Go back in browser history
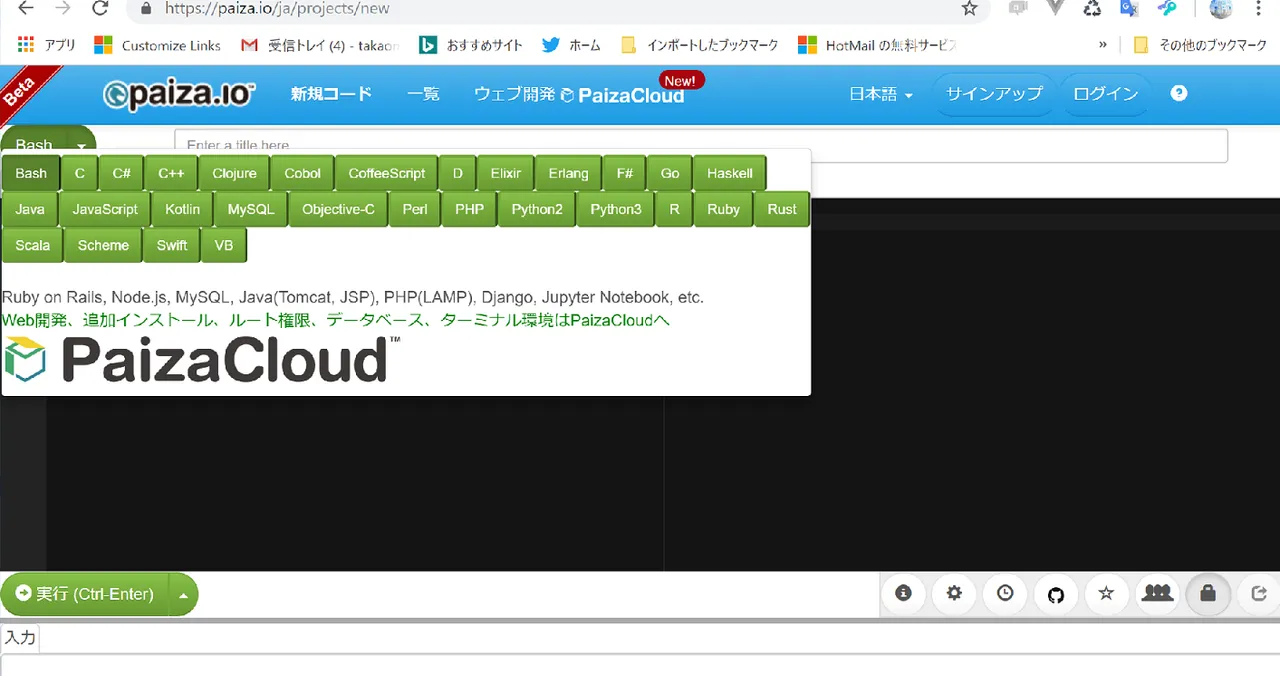1280x676 pixels. 25,9
